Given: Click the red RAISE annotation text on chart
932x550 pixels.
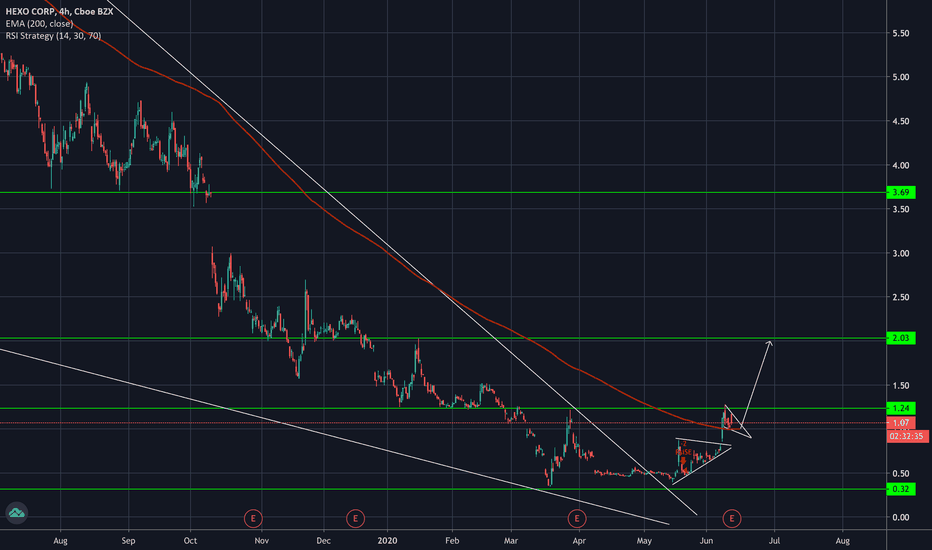Looking at the screenshot, I should click(x=684, y=452).
